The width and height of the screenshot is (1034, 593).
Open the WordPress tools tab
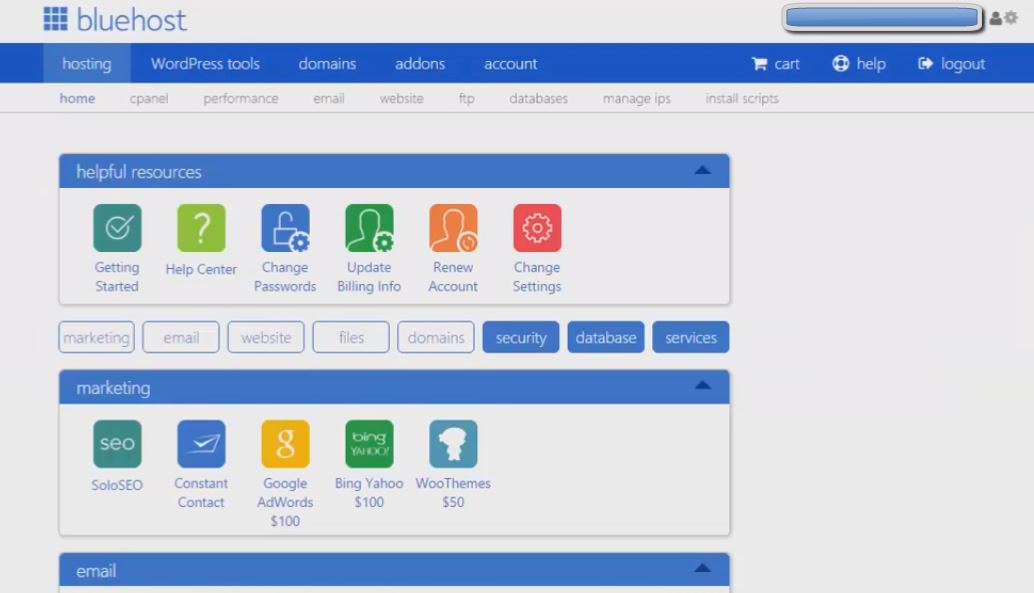point(205,63)
